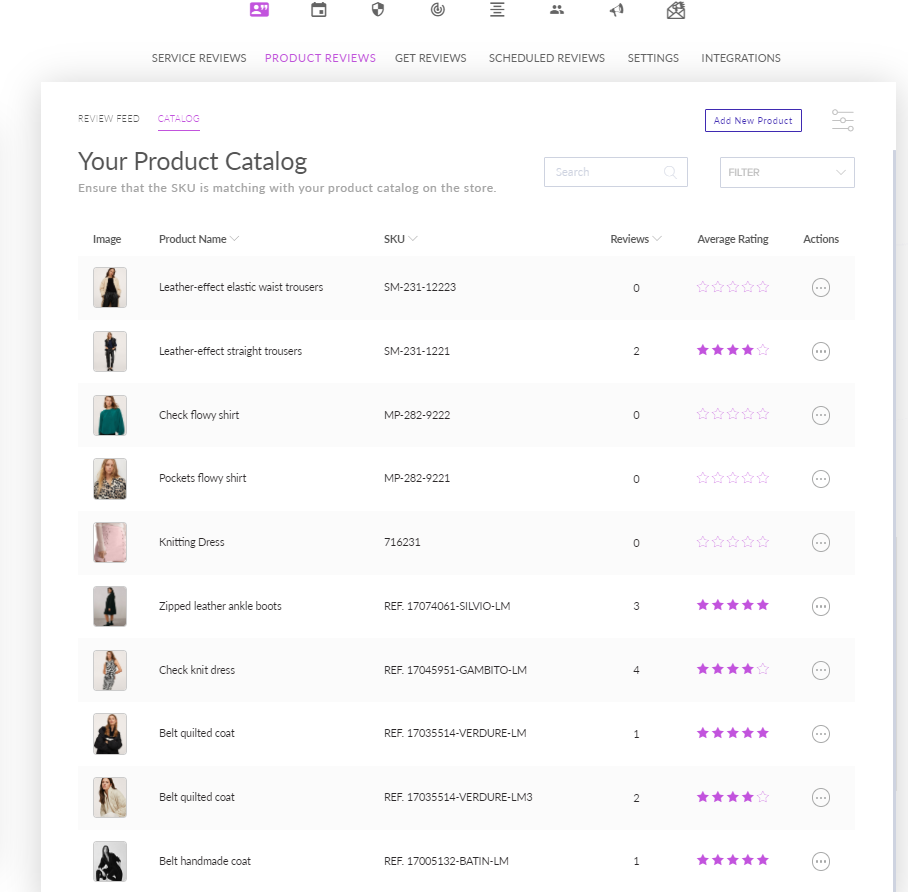908x892 pixels.
Task: Click the filter sliders icon beside Add New Product
Action: 843,120
